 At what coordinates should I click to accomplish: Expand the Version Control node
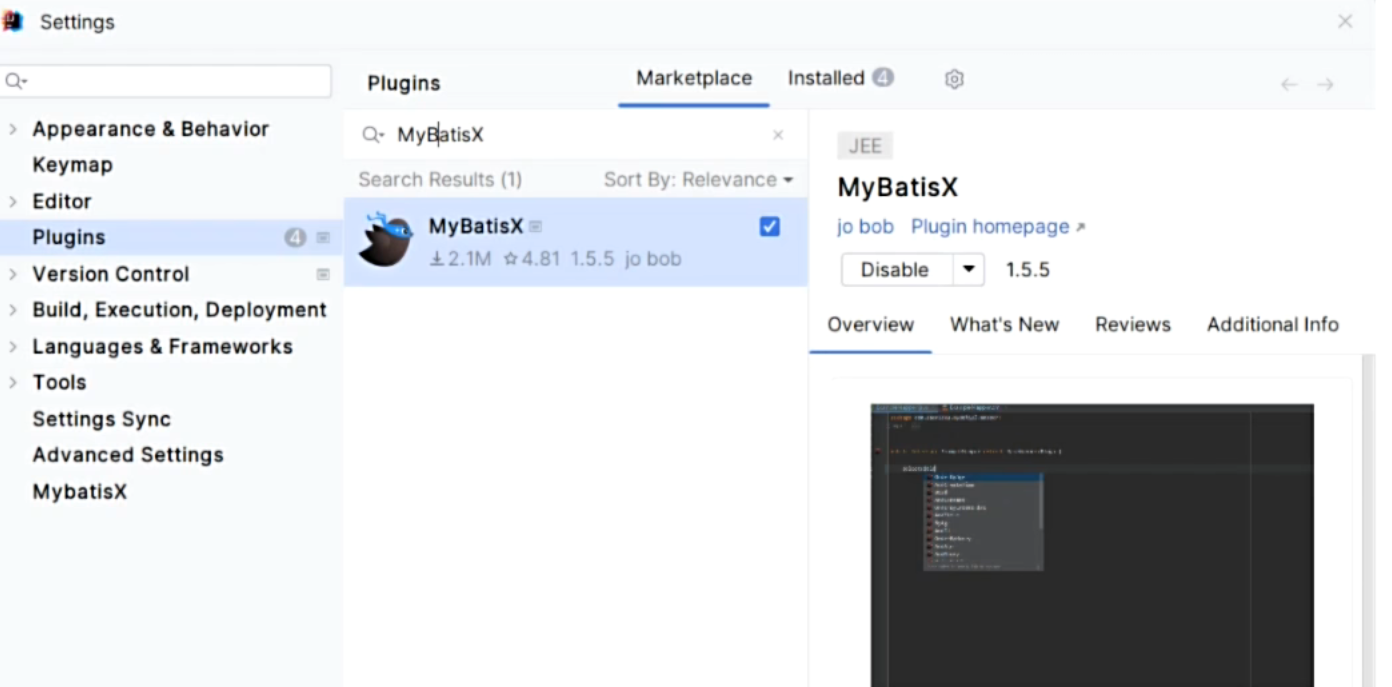pos(13,274)
